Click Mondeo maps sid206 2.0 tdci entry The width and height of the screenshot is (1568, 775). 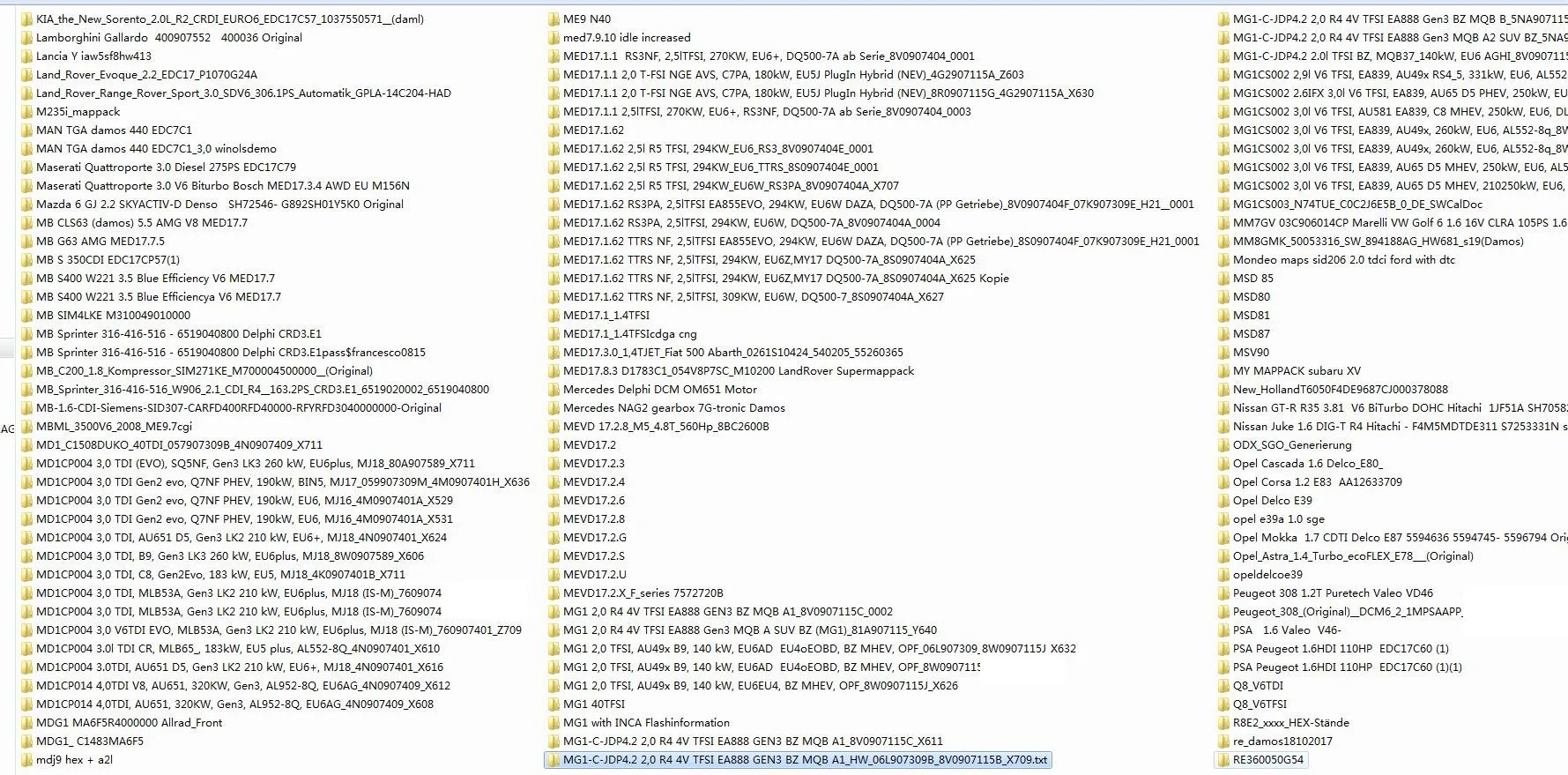(1344, 260)
